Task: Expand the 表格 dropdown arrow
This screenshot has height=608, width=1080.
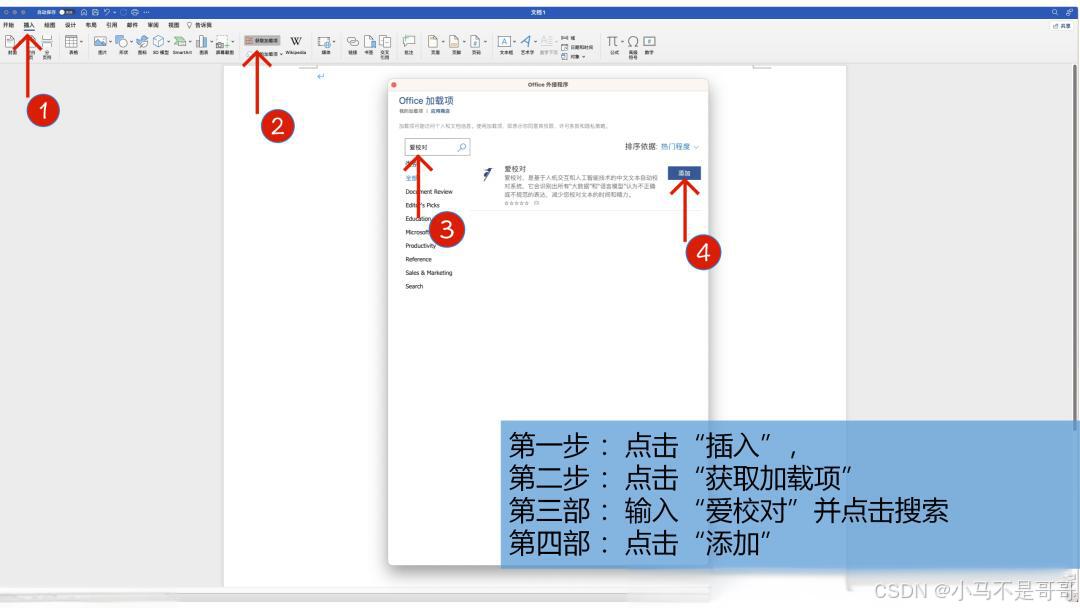Action: [x=81, y=42]
